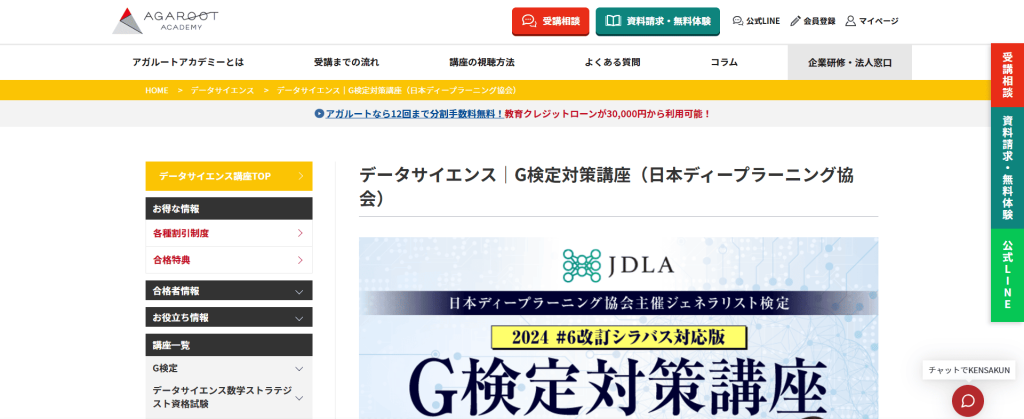Click the page title データサイエンス｜G検定対策講座

click(x=607, y=186)
